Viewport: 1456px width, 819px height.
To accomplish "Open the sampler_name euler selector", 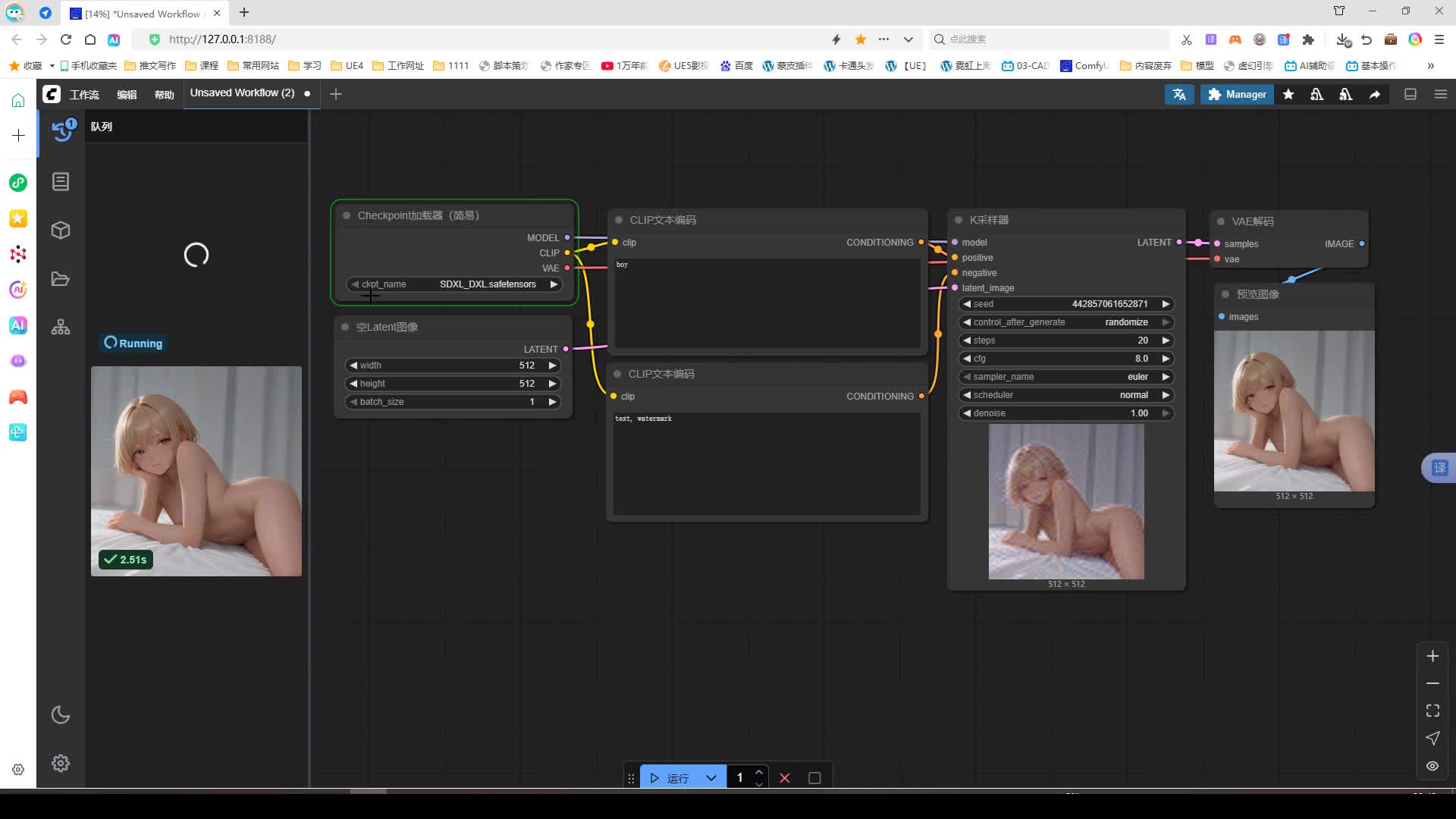I will coord(1065,377).
